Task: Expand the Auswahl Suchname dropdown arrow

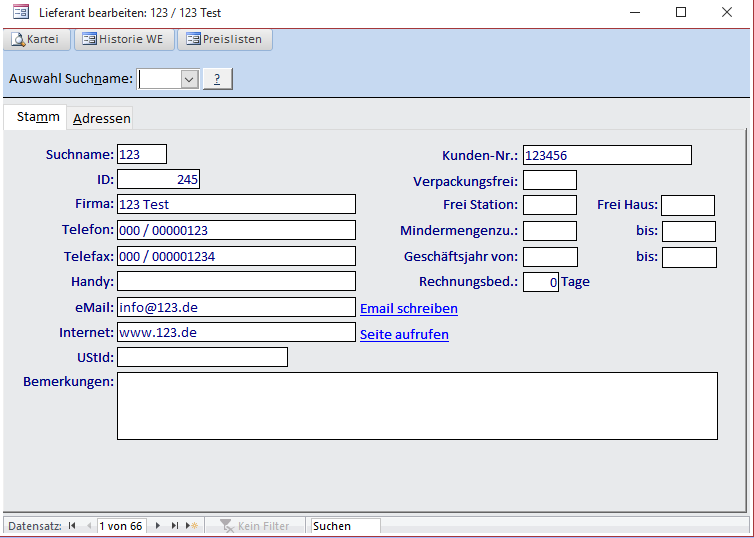Action: pyautogui.click(x=189, y=79)
